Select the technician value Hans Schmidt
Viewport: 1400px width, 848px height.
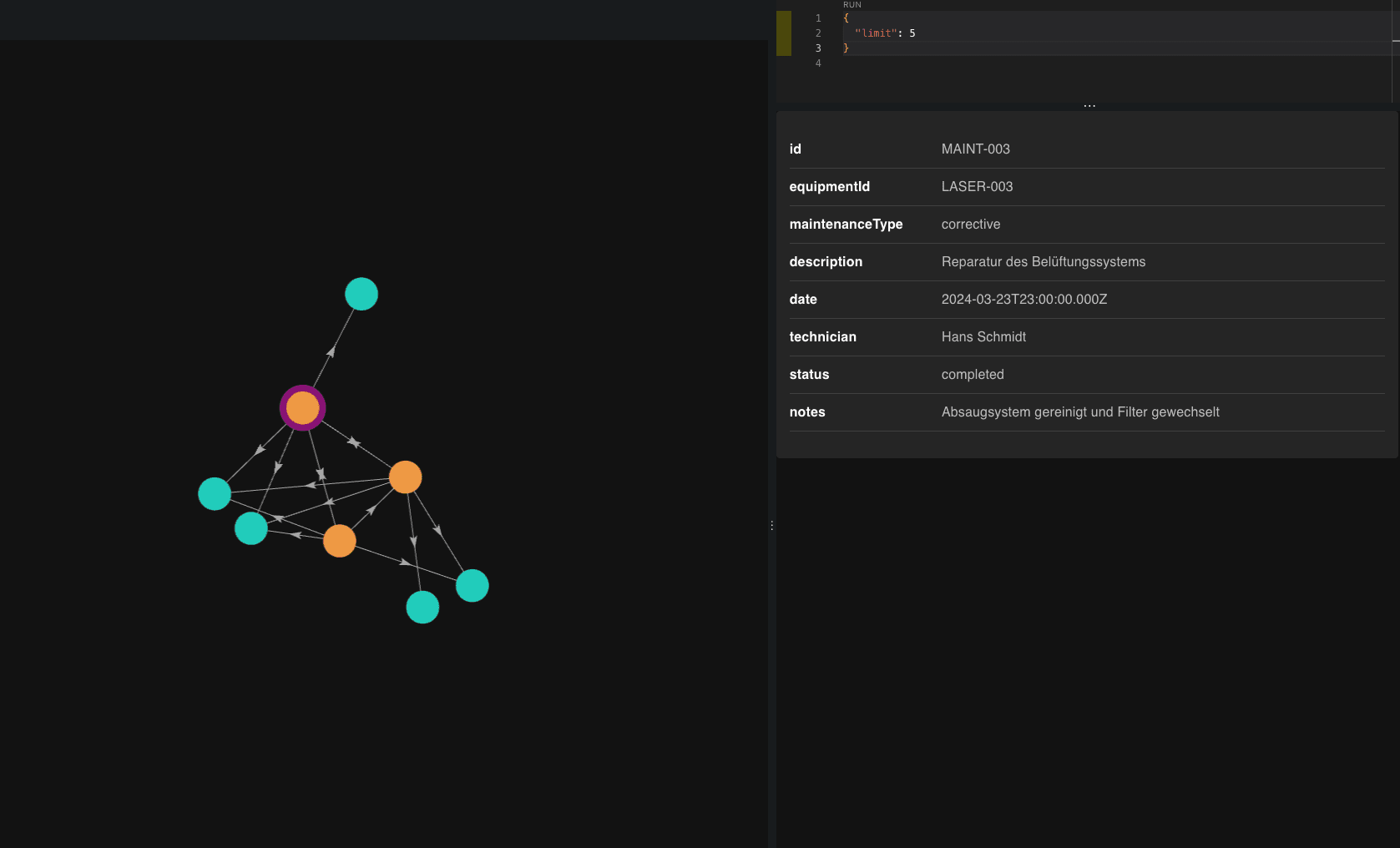point(983,337)
